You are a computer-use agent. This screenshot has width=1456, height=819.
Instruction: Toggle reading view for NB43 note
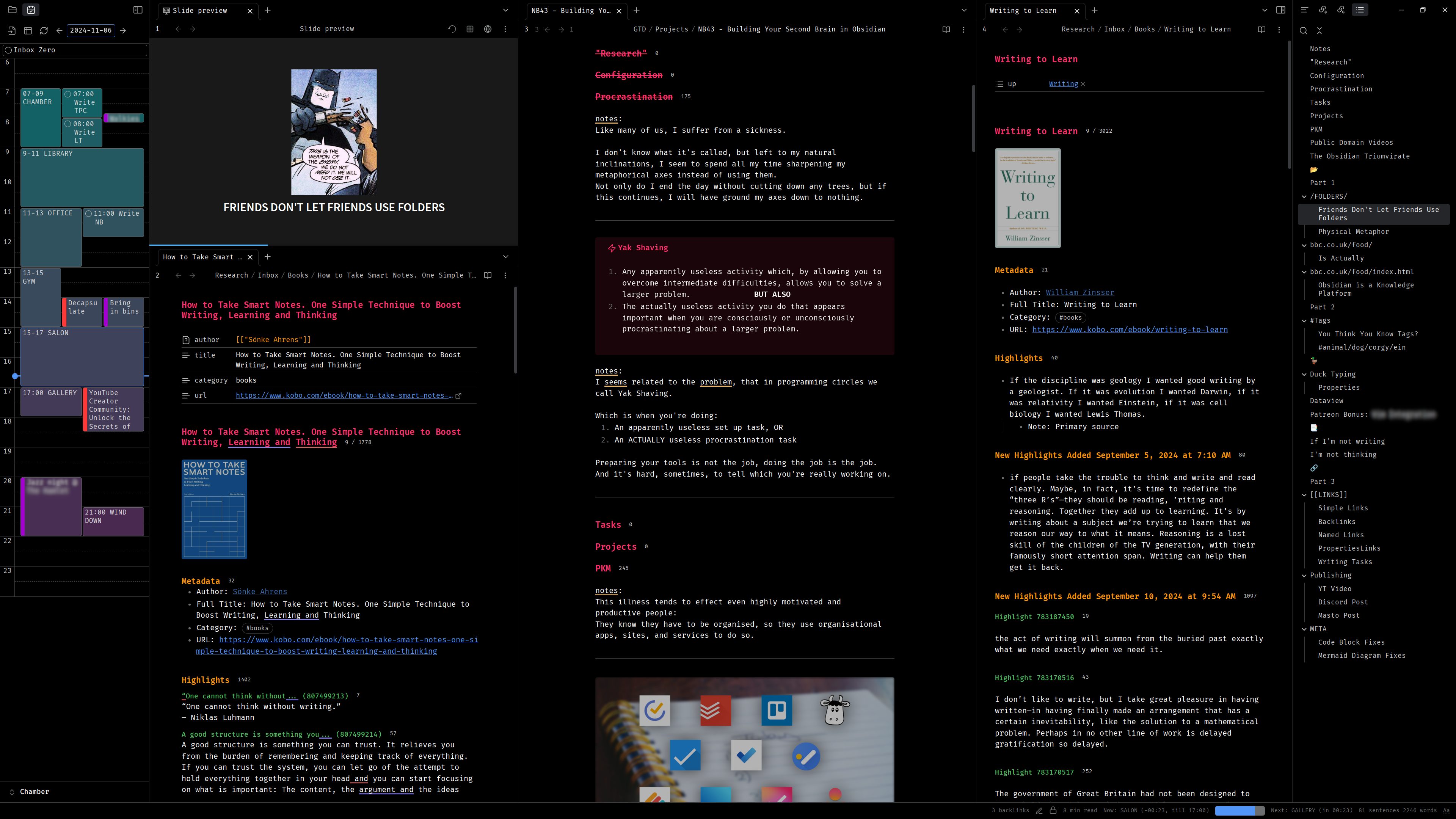coord(946,30)
